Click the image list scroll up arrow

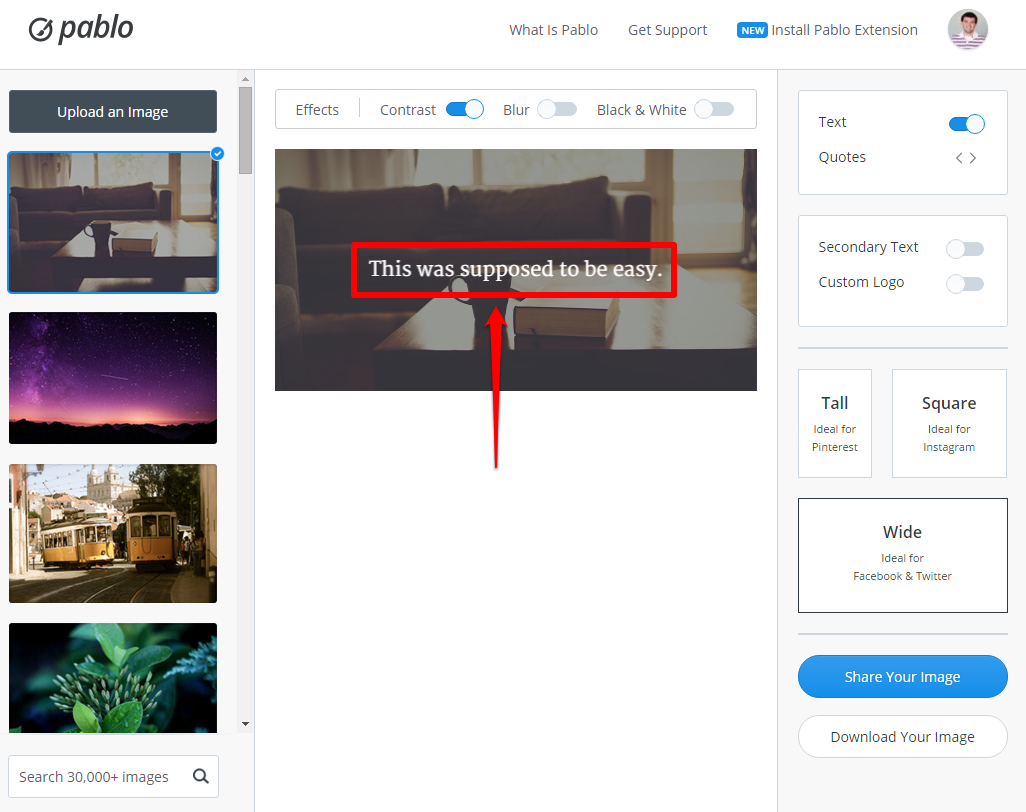click(245, 79)
